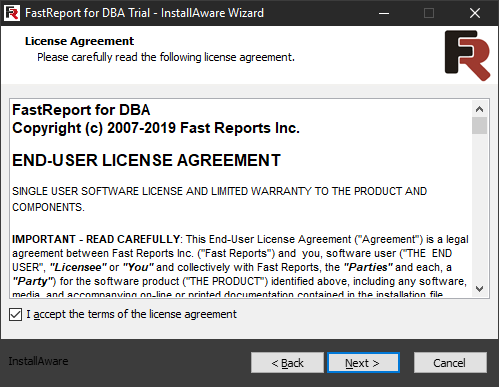Click 'Please carefully read the following' subtitle

[166, 57]
